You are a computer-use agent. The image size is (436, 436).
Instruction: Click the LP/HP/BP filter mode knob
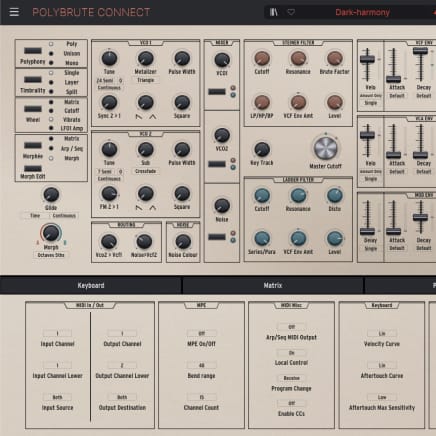click(x=262, y=103)
